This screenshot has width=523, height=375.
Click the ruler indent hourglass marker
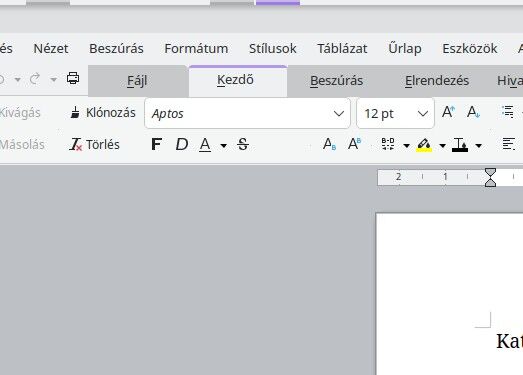[490, 177]
